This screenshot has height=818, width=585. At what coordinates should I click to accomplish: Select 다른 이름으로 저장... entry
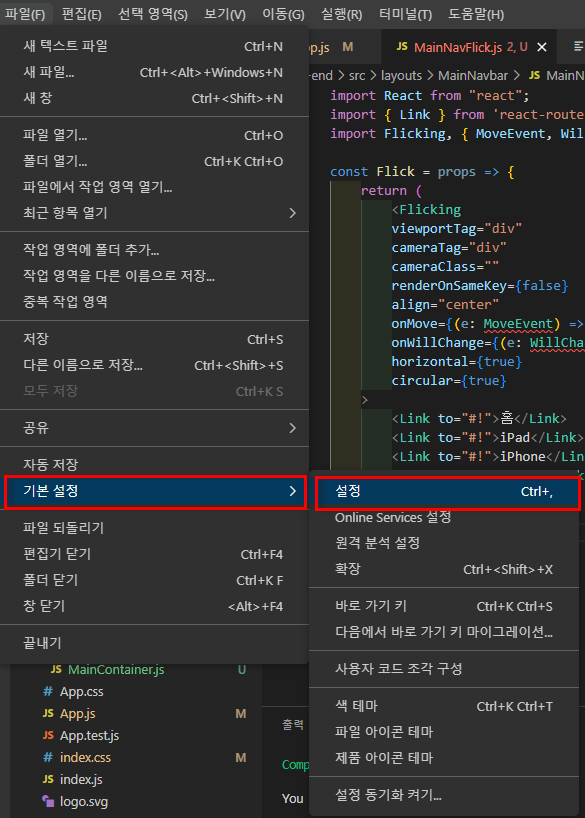pyautogui.click(x=154, y=365)
